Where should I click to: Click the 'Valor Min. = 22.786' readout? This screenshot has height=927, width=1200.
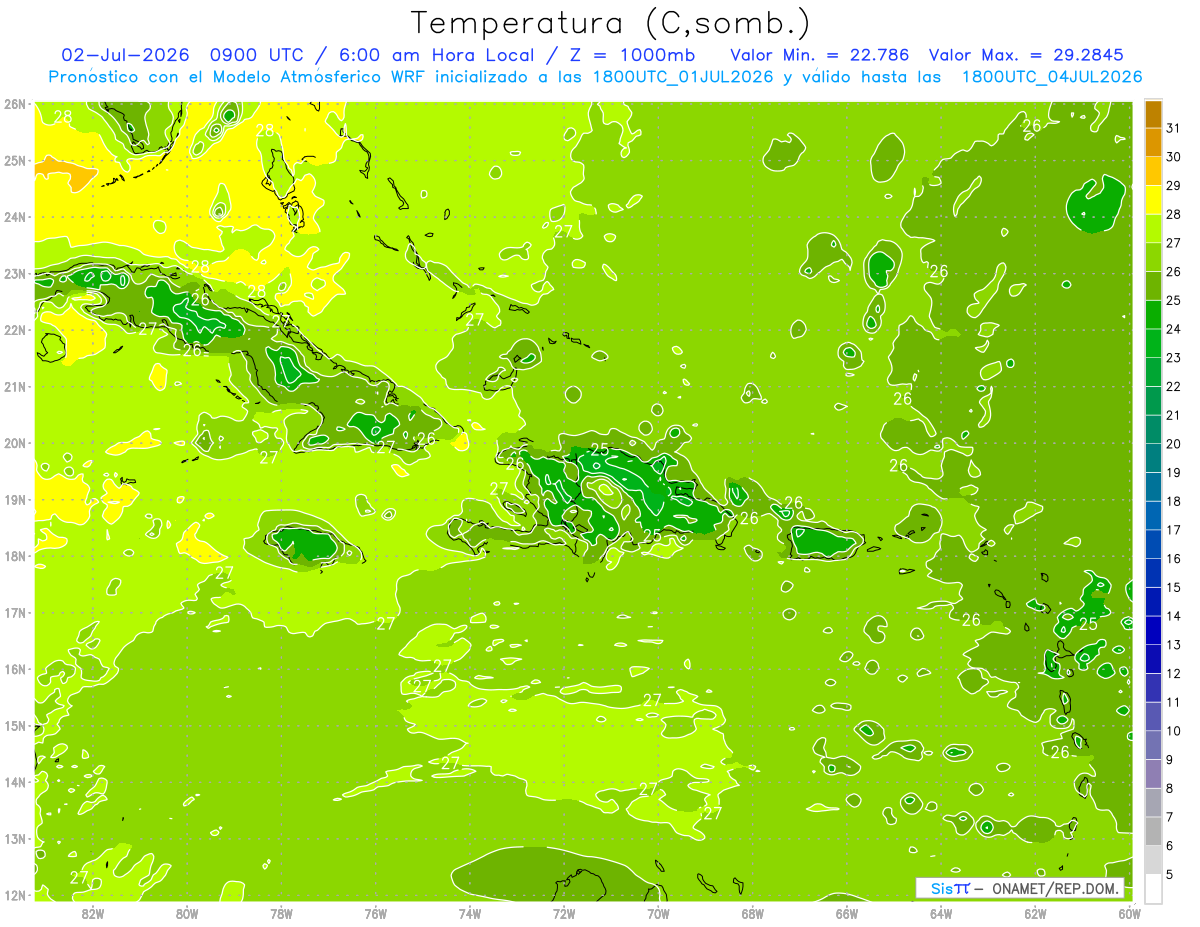[820, 54]
